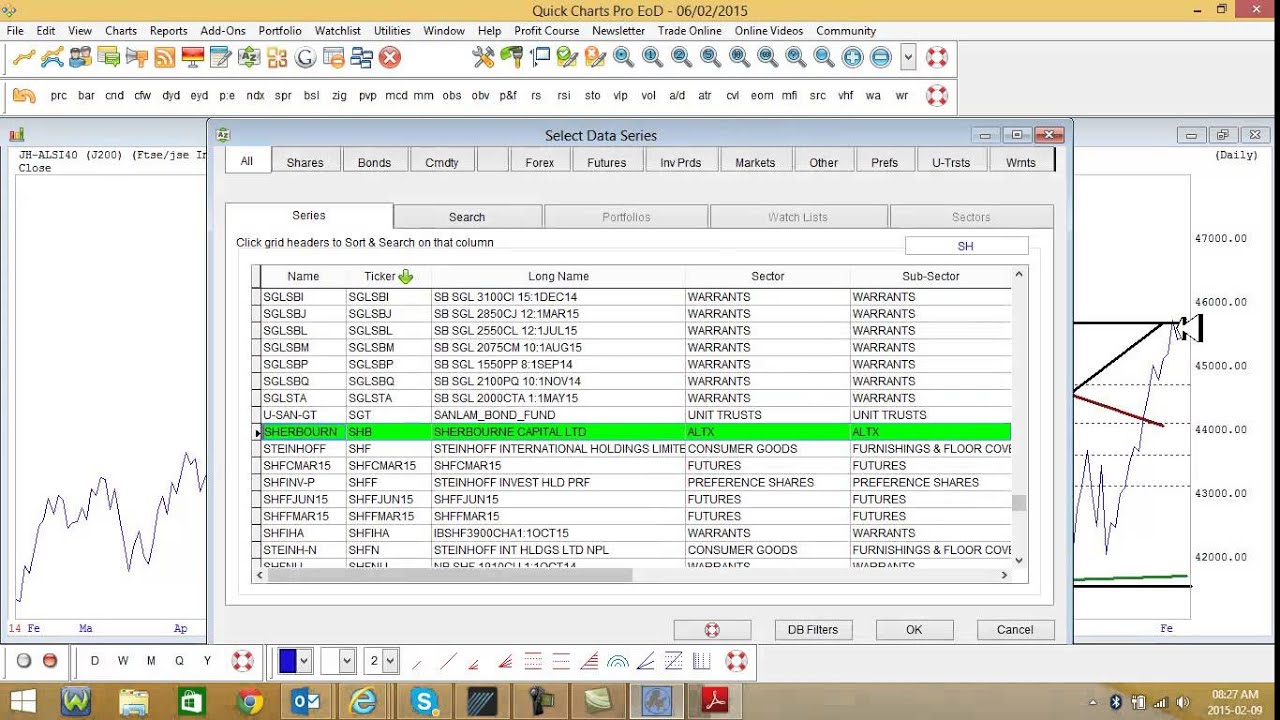
Task: Click the grid's vertical scrollbar thumb
Action: (1019, 503)
